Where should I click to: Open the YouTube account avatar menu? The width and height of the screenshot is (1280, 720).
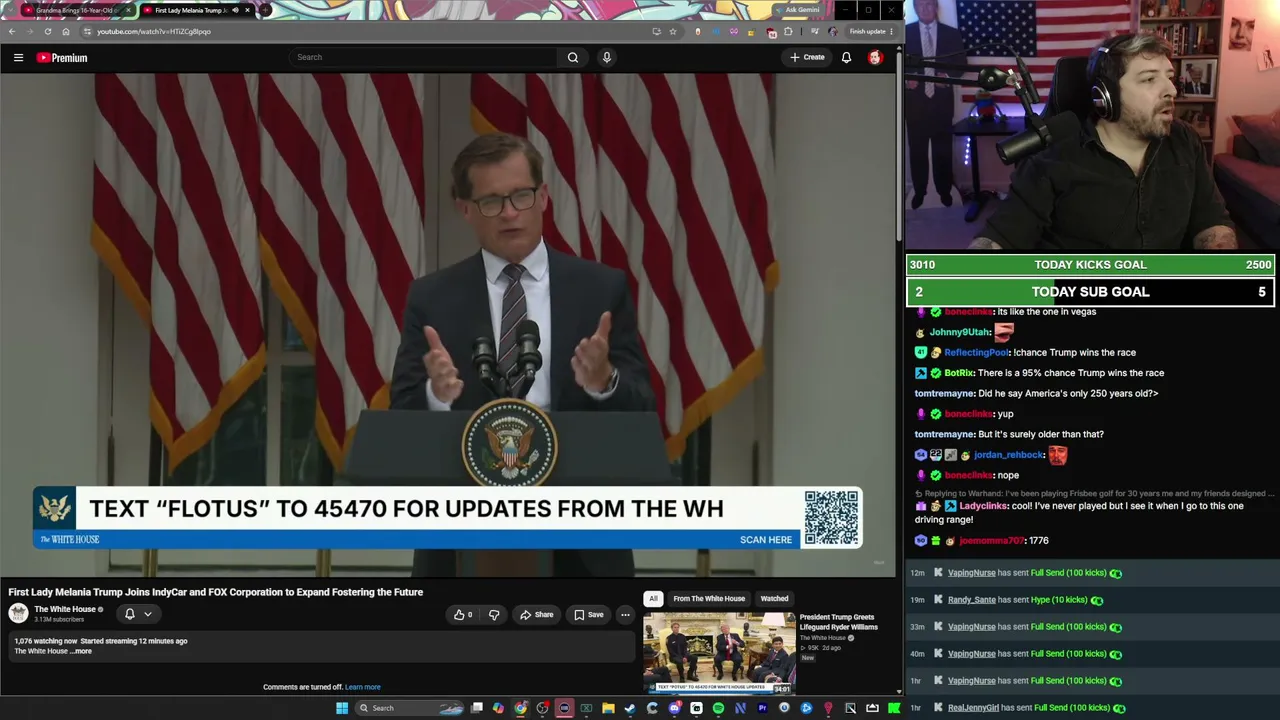click(875, 57)
